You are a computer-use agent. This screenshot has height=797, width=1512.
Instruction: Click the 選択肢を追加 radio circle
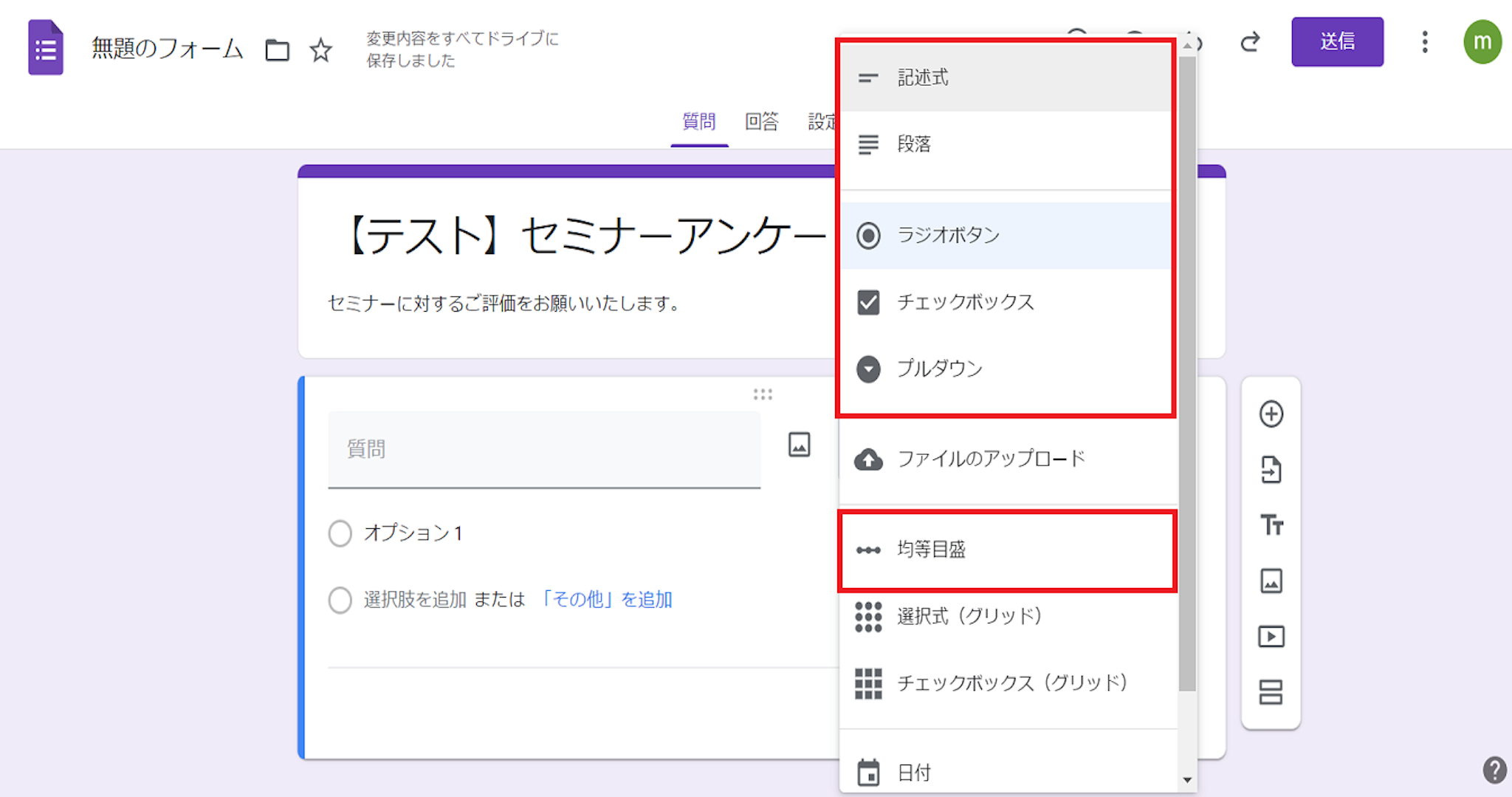coord(340,600)
